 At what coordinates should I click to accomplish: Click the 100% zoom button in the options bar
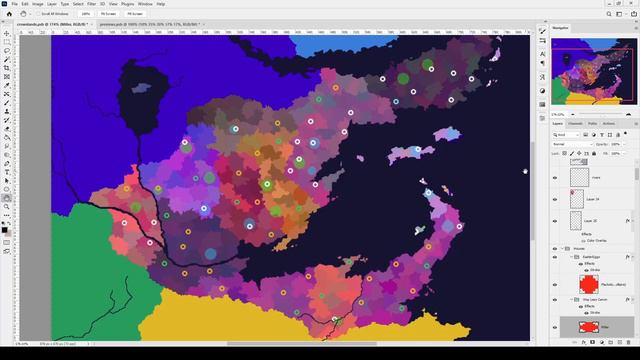(85, 14)
